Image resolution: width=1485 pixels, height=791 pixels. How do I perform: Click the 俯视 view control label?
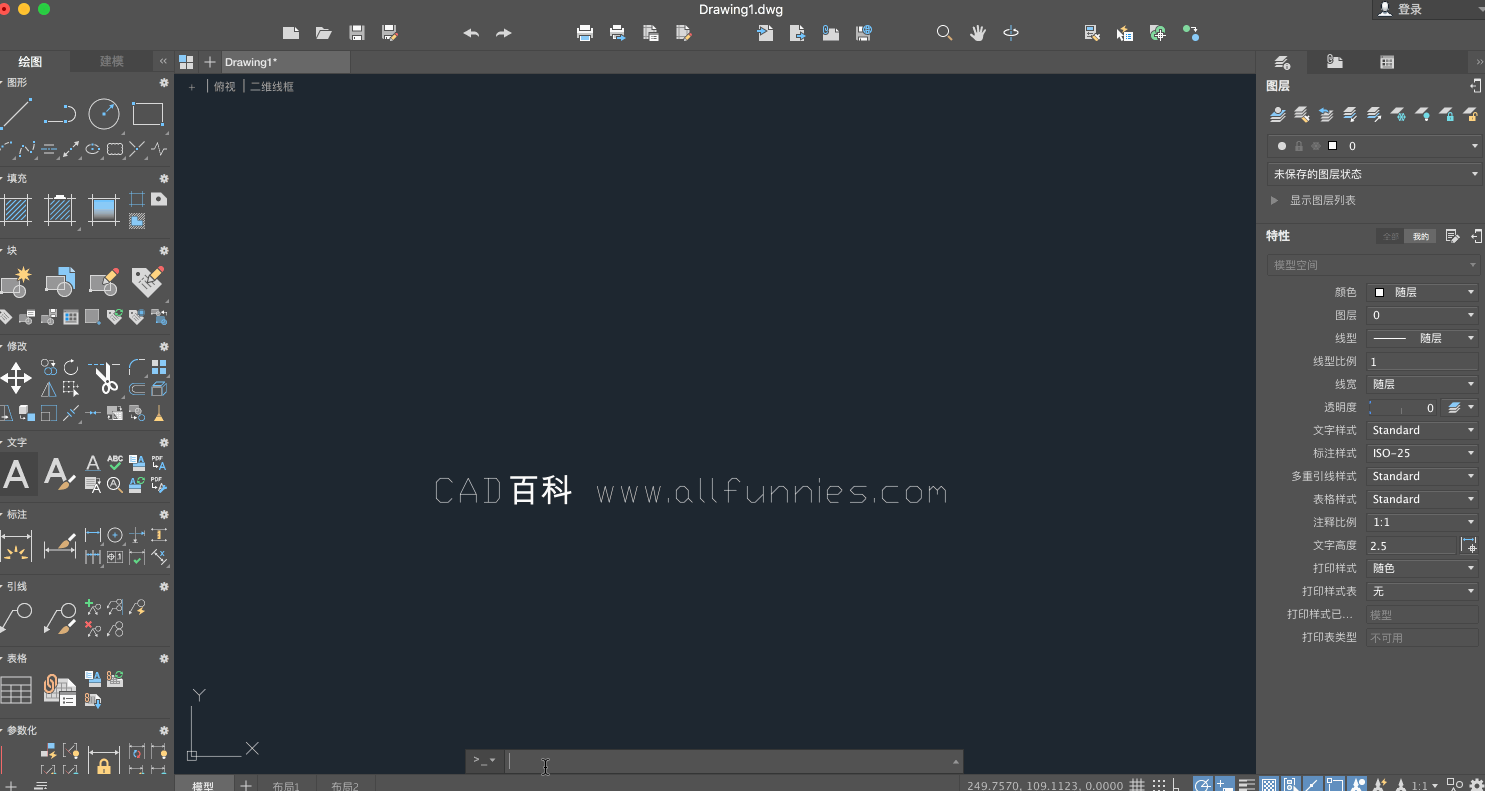click(x=225, y=87)
